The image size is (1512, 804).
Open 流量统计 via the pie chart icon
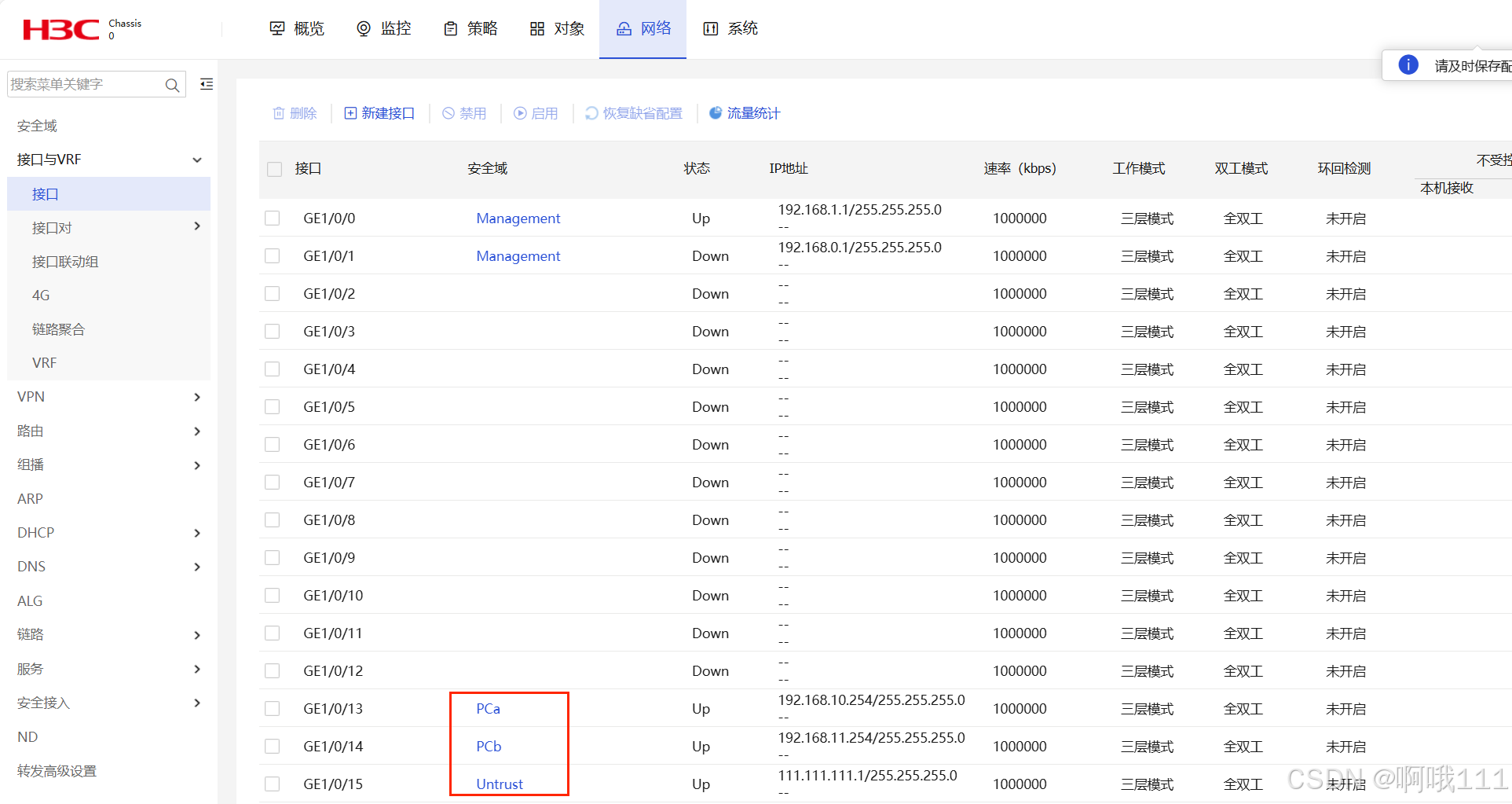point(715,113)
